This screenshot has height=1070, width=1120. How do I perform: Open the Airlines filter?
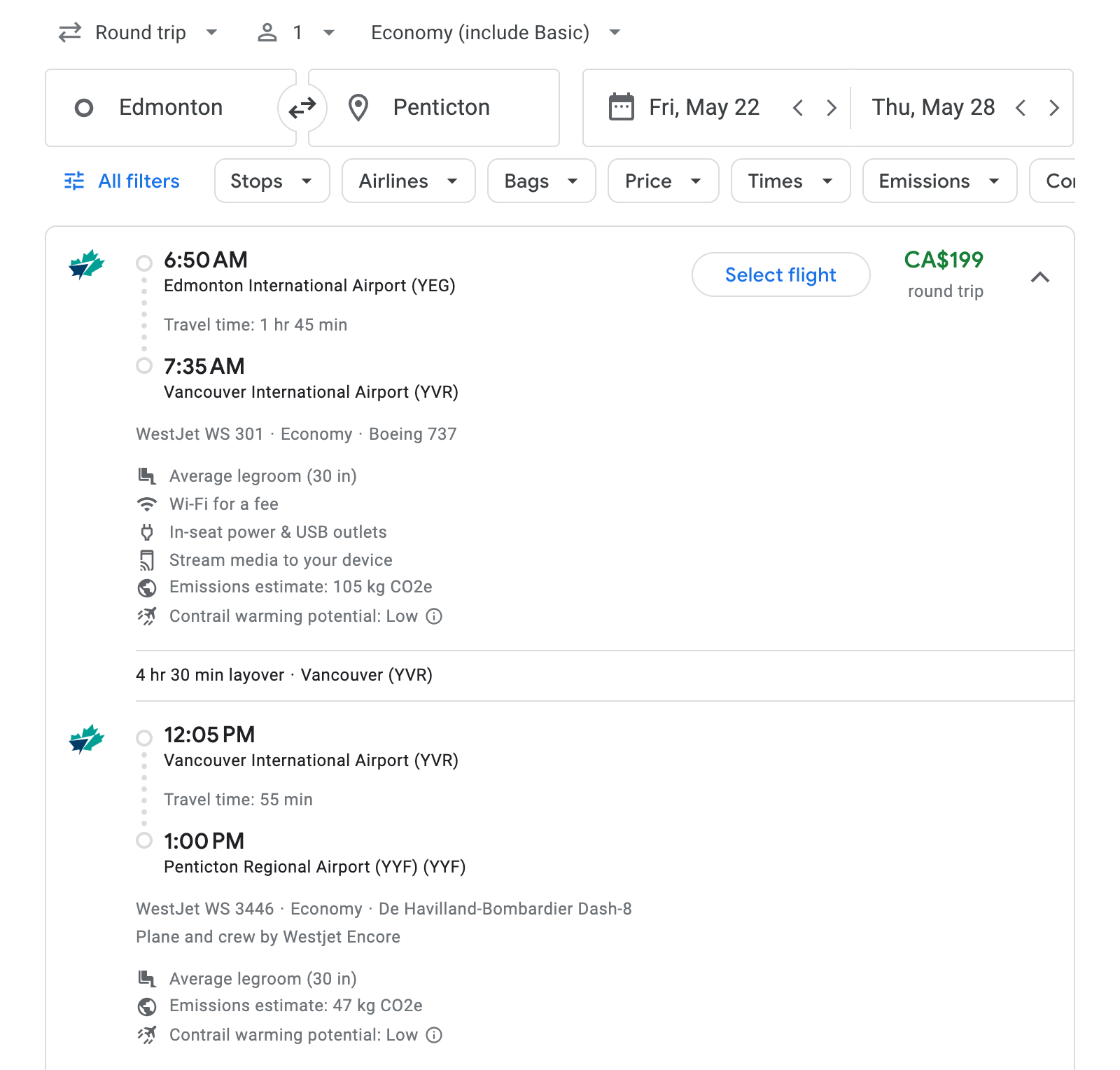coord(408,181)
